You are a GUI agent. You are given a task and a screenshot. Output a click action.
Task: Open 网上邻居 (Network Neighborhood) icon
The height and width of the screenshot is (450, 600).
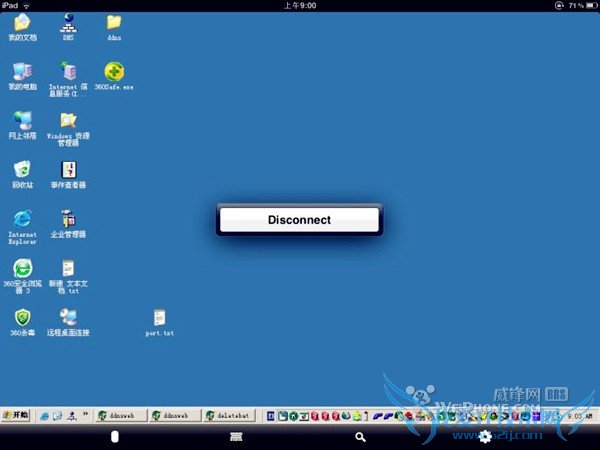tap(22, 121)
